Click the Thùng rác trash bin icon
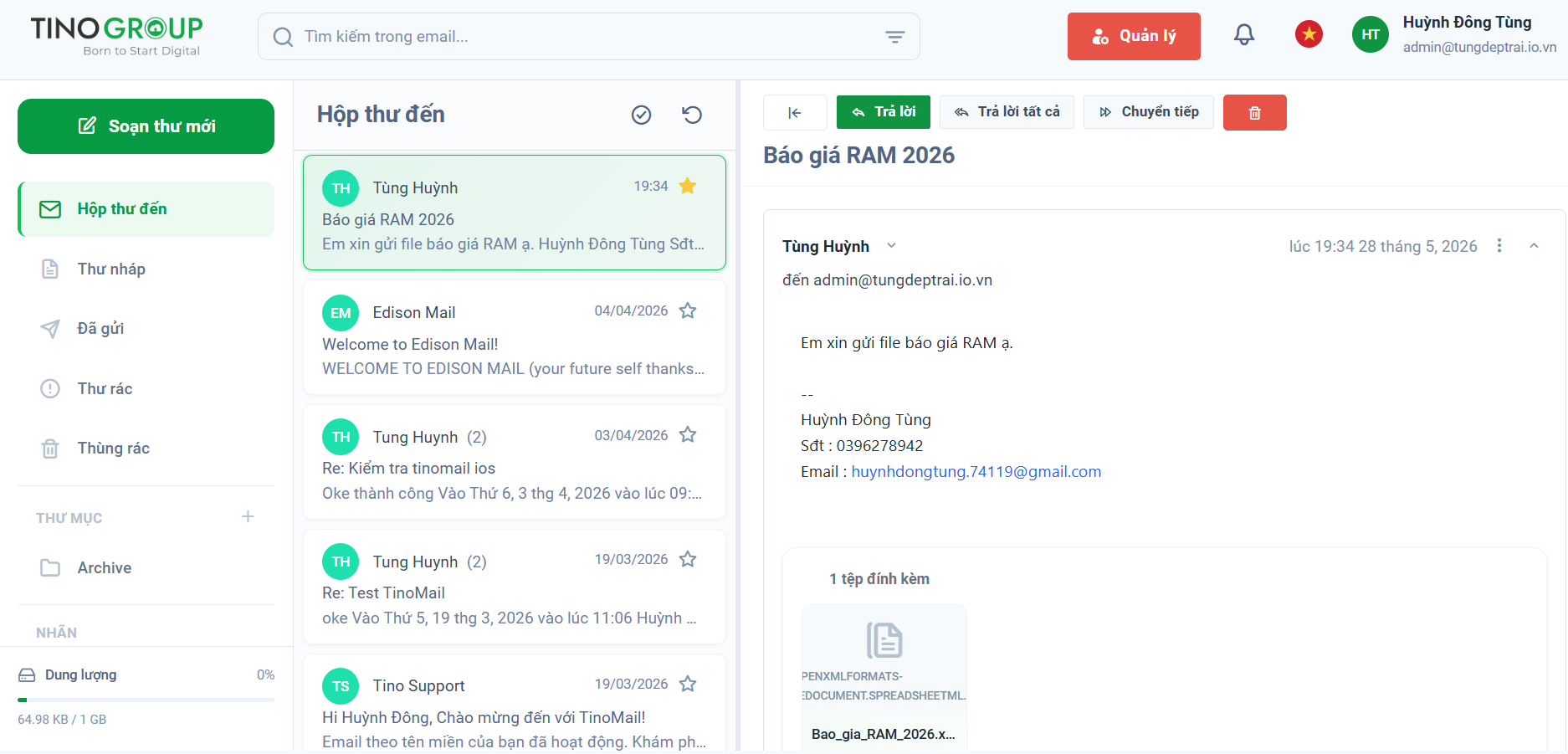The width and height of the screenshot is (1568, 754). [x=50, y=449]
